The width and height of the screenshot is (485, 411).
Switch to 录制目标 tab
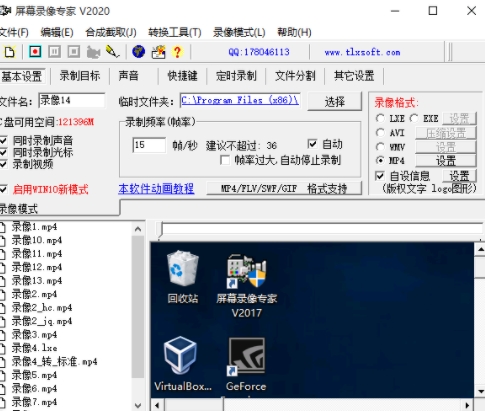[x=80, y=76]
